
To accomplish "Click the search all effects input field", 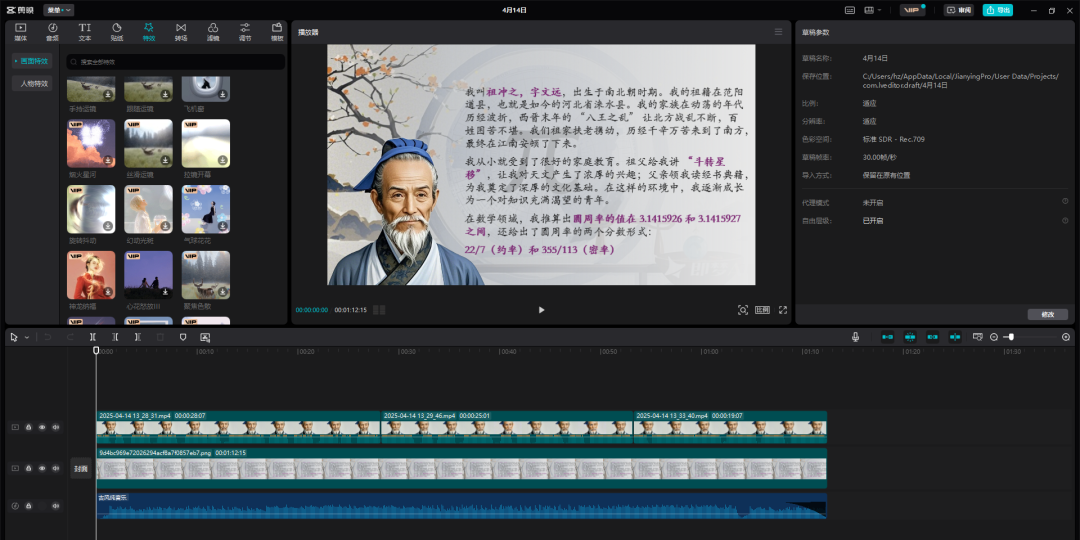I will coord(176,62).
